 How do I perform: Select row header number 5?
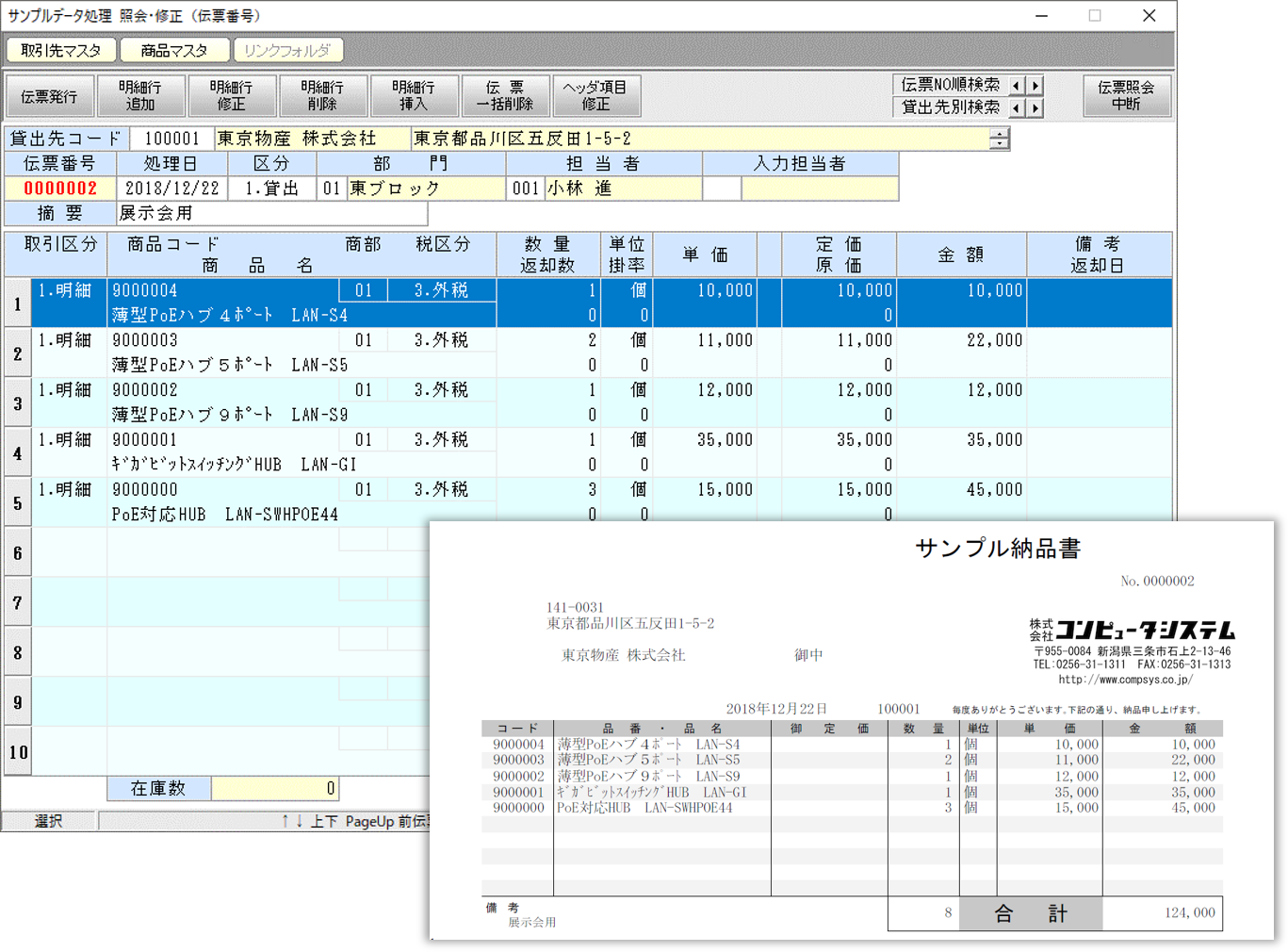click(x=18, y=503)
